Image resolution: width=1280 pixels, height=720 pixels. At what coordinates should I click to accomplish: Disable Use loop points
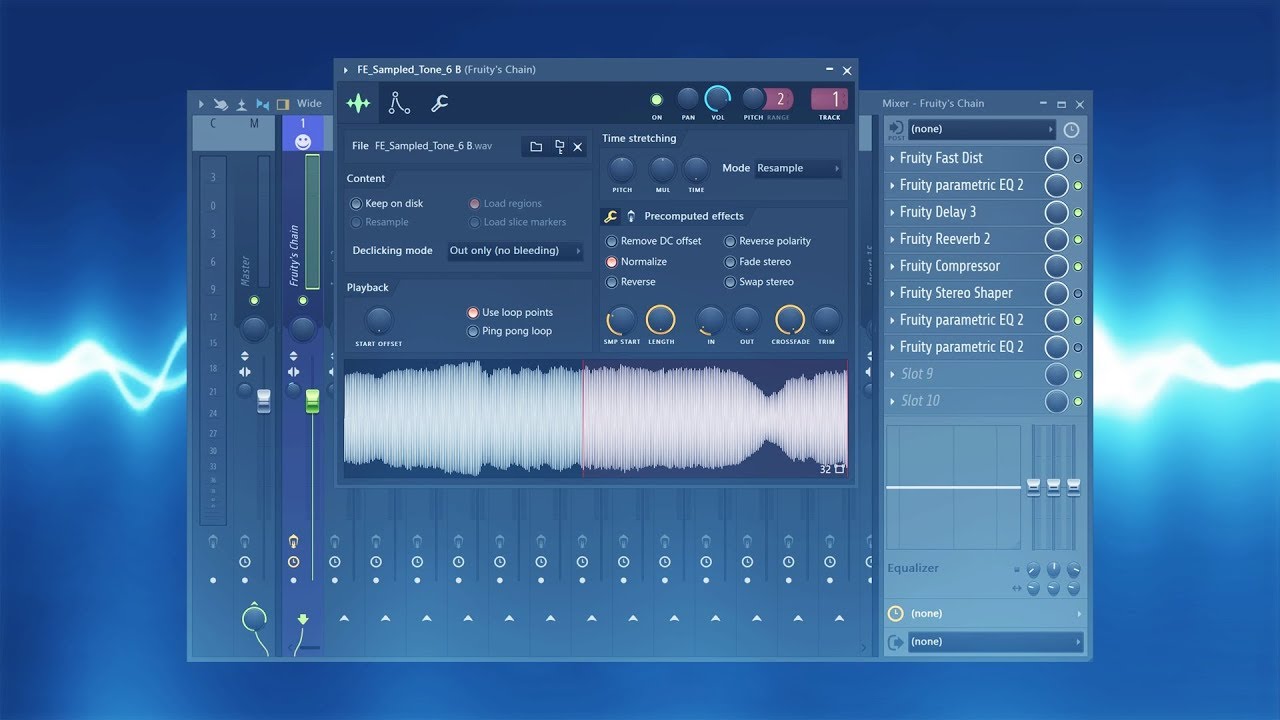pyautogui.click(x=473, y=312)
